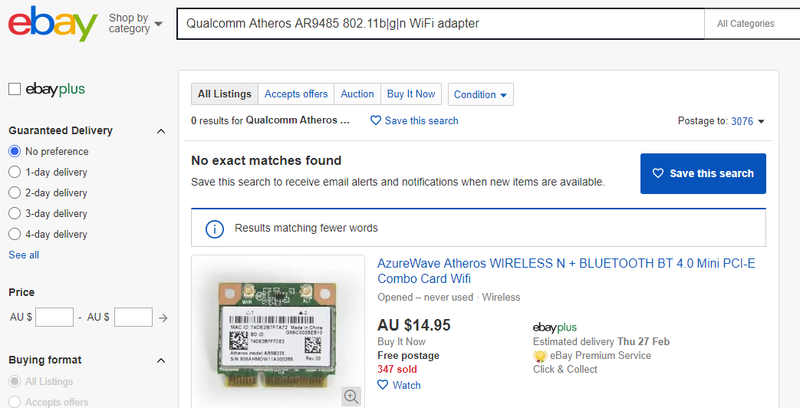Image resolution: width=800 pixels, height=408 pixels.
Task: Click the eBay logo
Action: 52,23
